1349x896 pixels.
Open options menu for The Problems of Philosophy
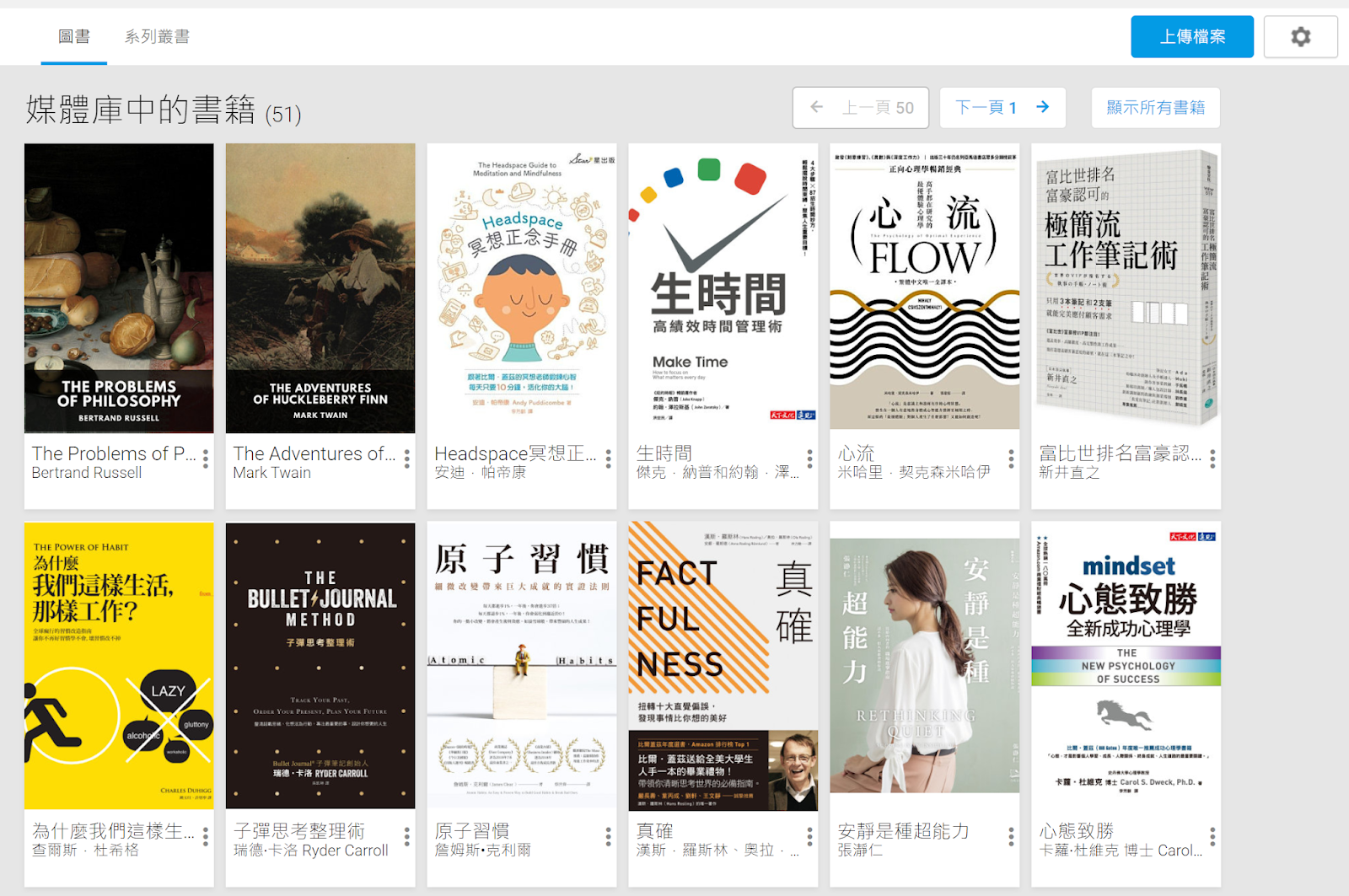(x=205, y=459)
